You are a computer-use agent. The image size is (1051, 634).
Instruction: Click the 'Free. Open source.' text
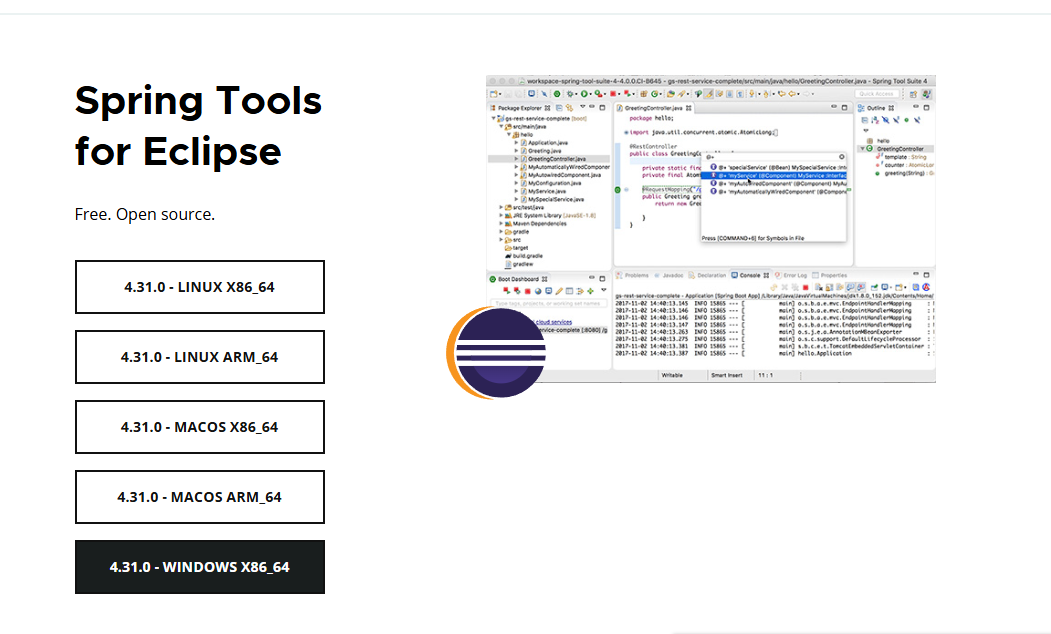(145, 214)
